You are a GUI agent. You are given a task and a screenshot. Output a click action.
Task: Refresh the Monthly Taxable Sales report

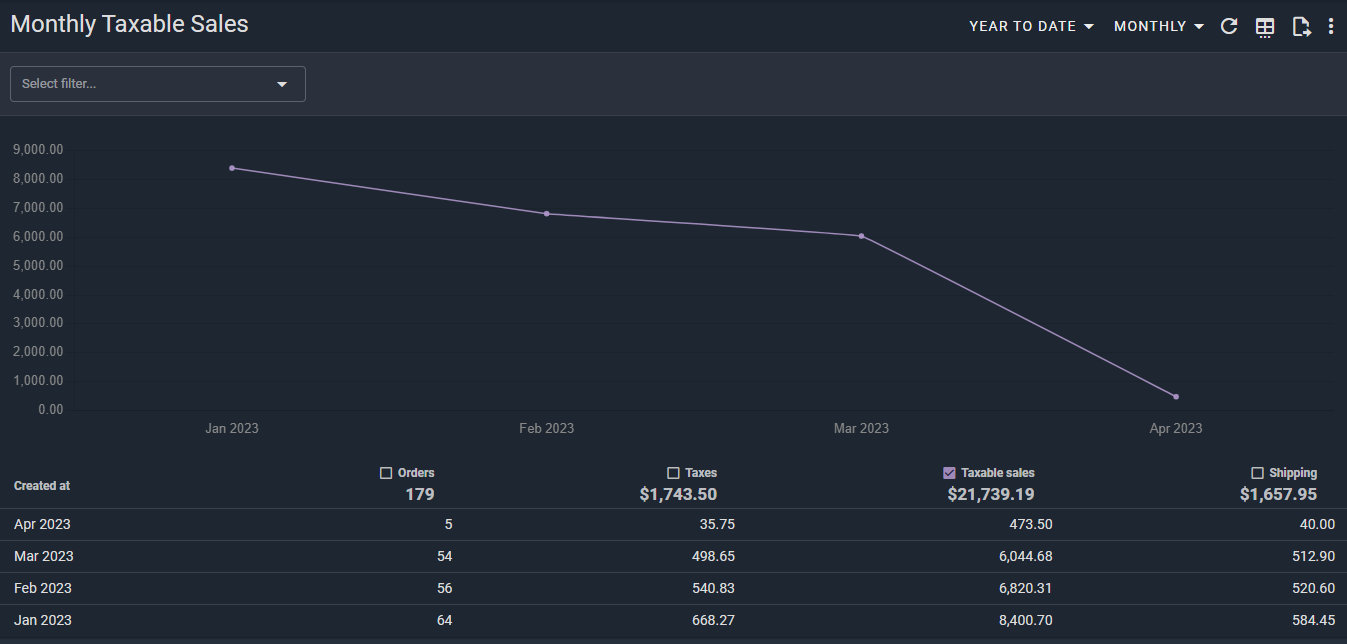[1229, 27]
